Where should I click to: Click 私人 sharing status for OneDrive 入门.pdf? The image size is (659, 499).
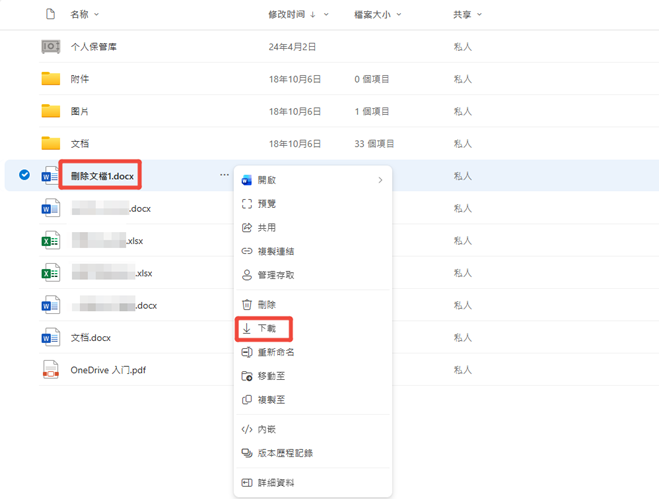click(x=462, y=370)
